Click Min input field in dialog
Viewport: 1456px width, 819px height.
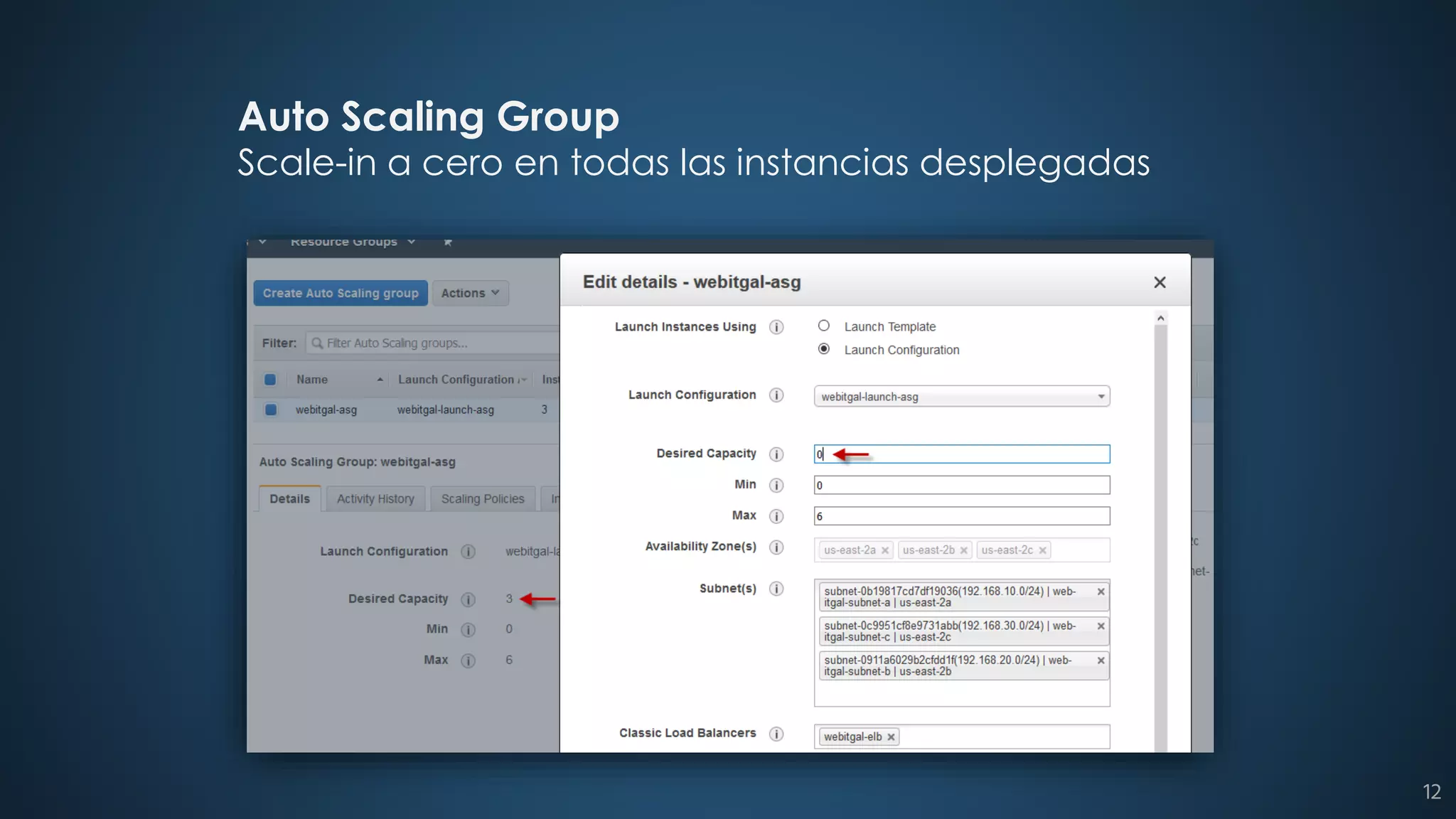click(x=962, y=486)
